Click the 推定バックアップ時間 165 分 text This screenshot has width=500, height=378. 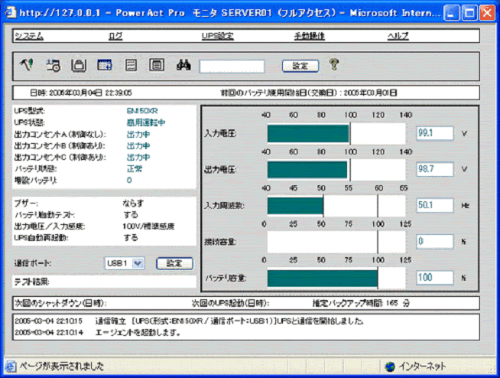pos(361,303)
